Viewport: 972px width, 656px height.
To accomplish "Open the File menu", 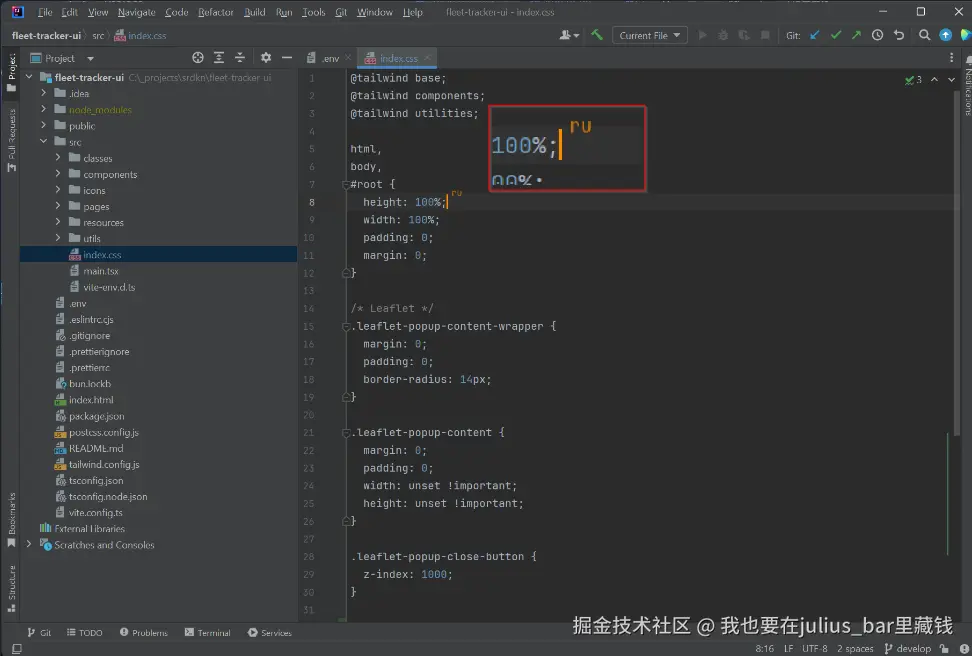I will [45, 12].
